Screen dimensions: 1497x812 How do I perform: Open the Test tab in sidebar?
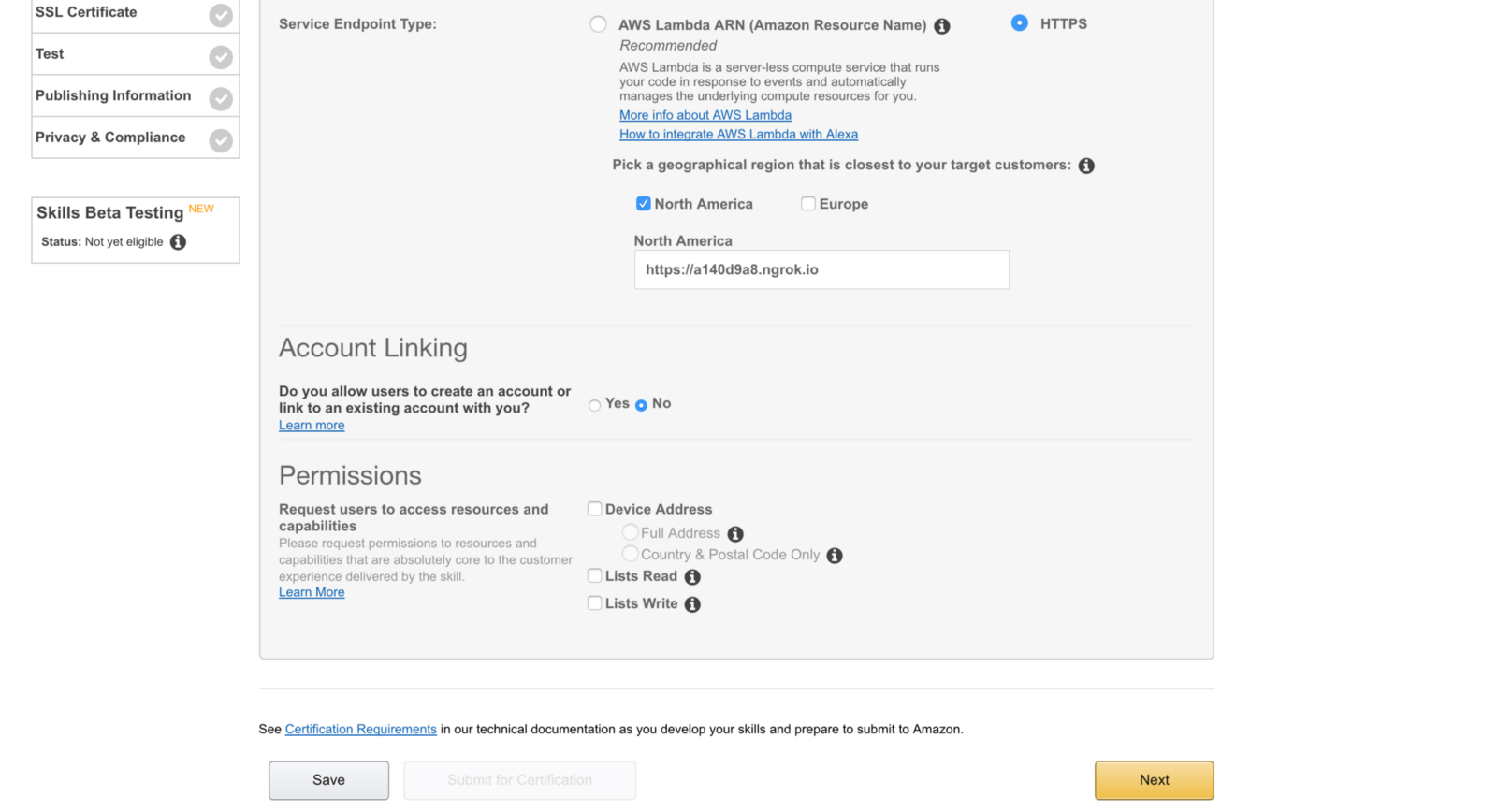(x=50, y=54)
